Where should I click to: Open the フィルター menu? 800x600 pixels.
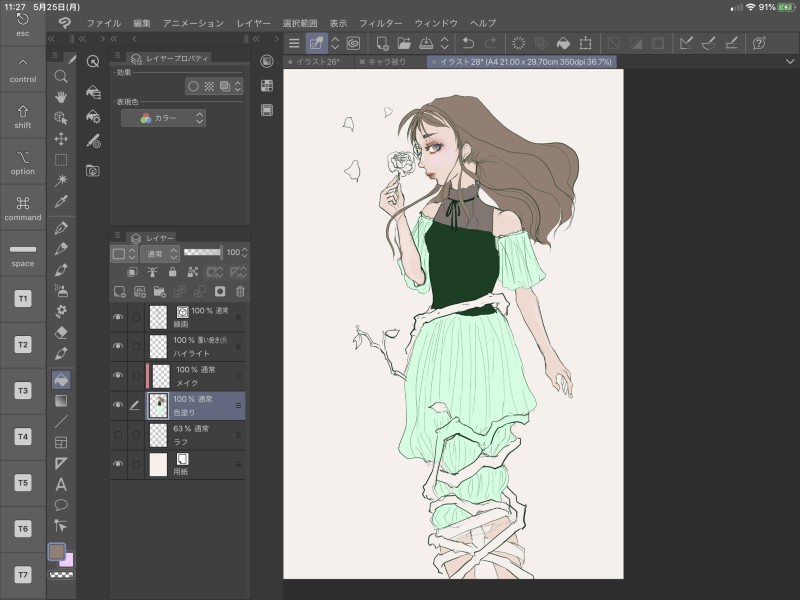point(380,22)
